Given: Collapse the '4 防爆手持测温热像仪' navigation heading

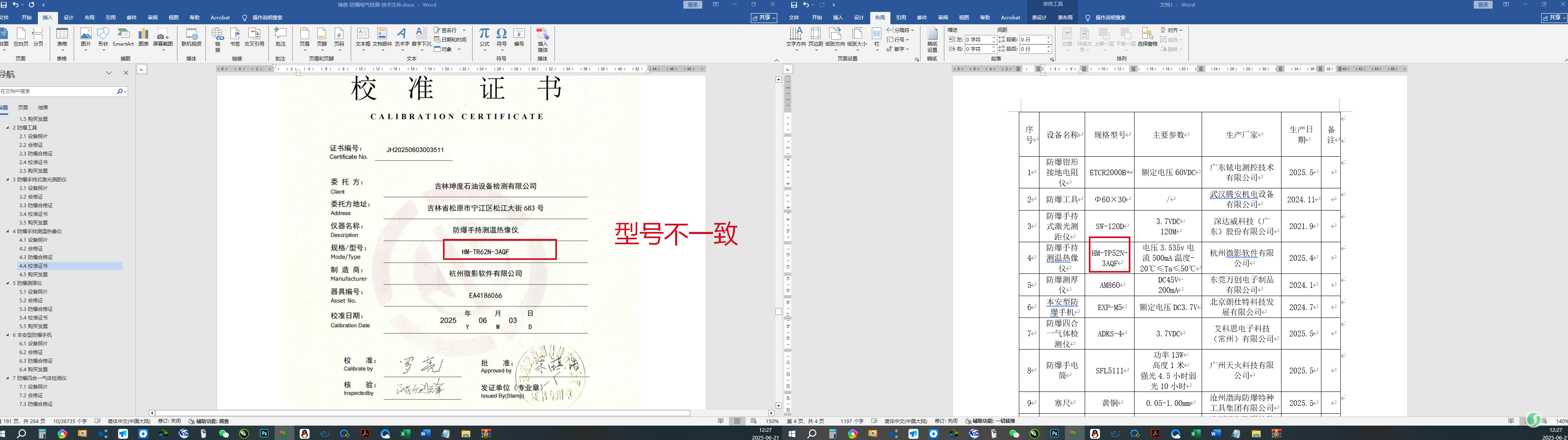Looking at the screenshot, I should click(x=8, y=232).
